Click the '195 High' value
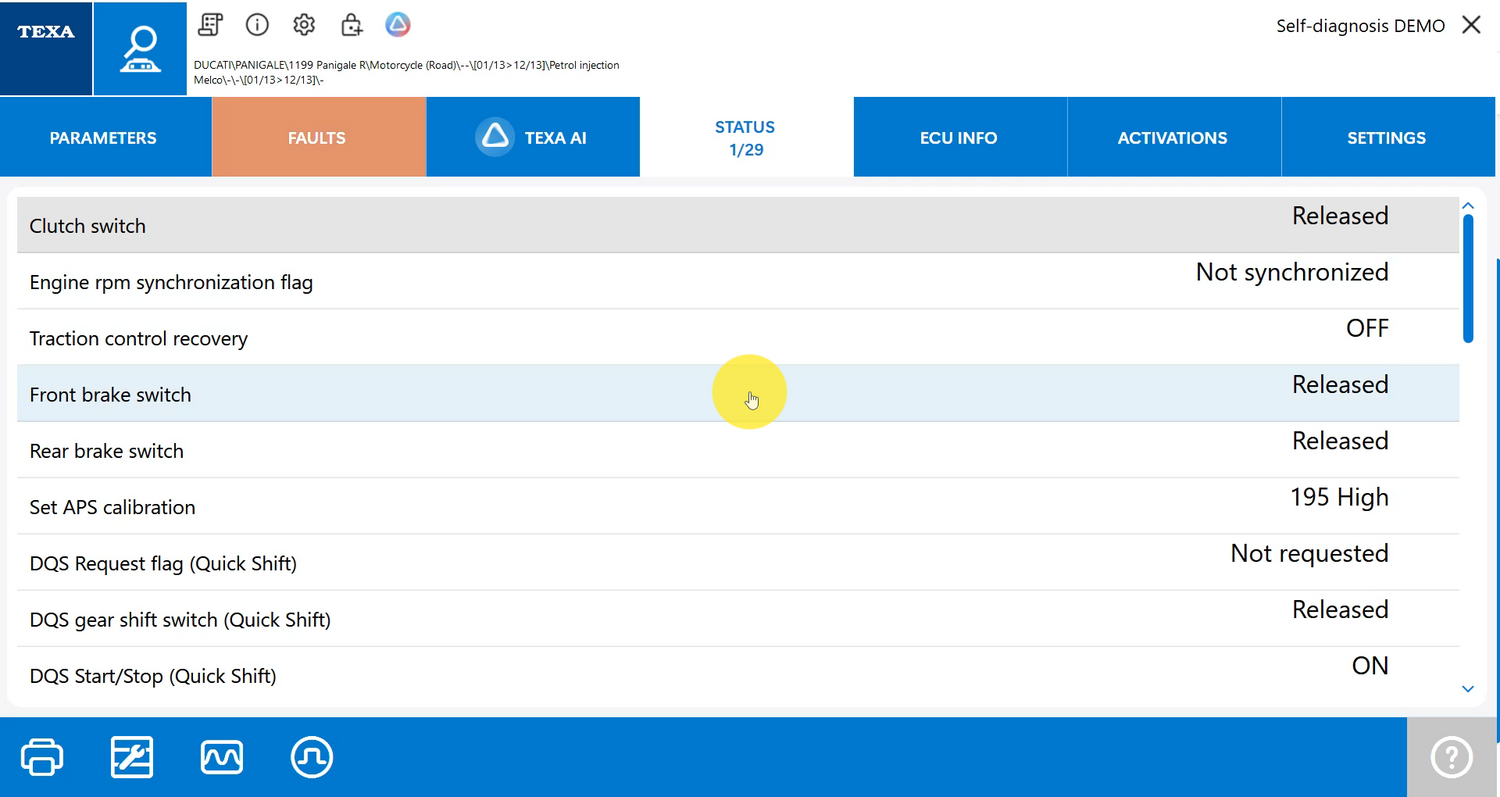The image size is (1500, 797). pyautogui.click(x=1339, y=497)
